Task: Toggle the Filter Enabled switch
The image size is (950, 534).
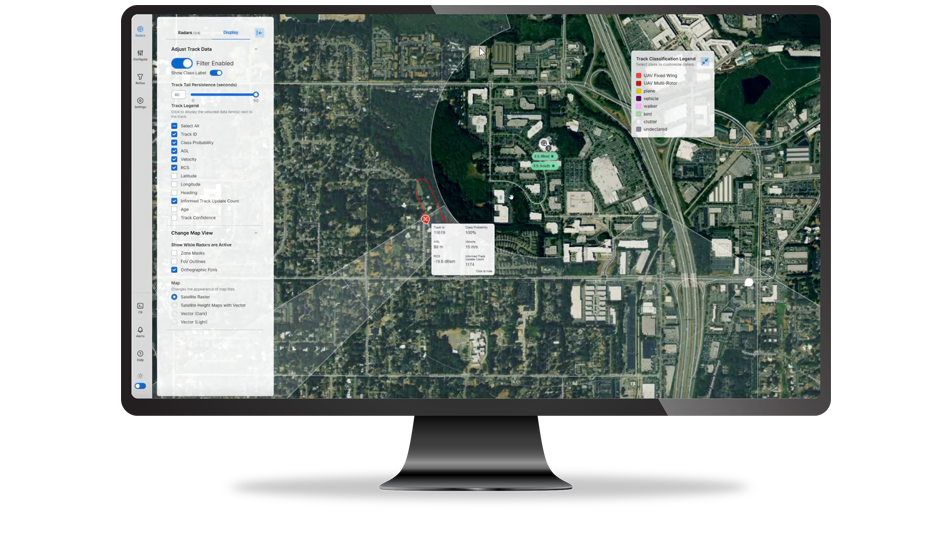Action: tap(182, 63)
